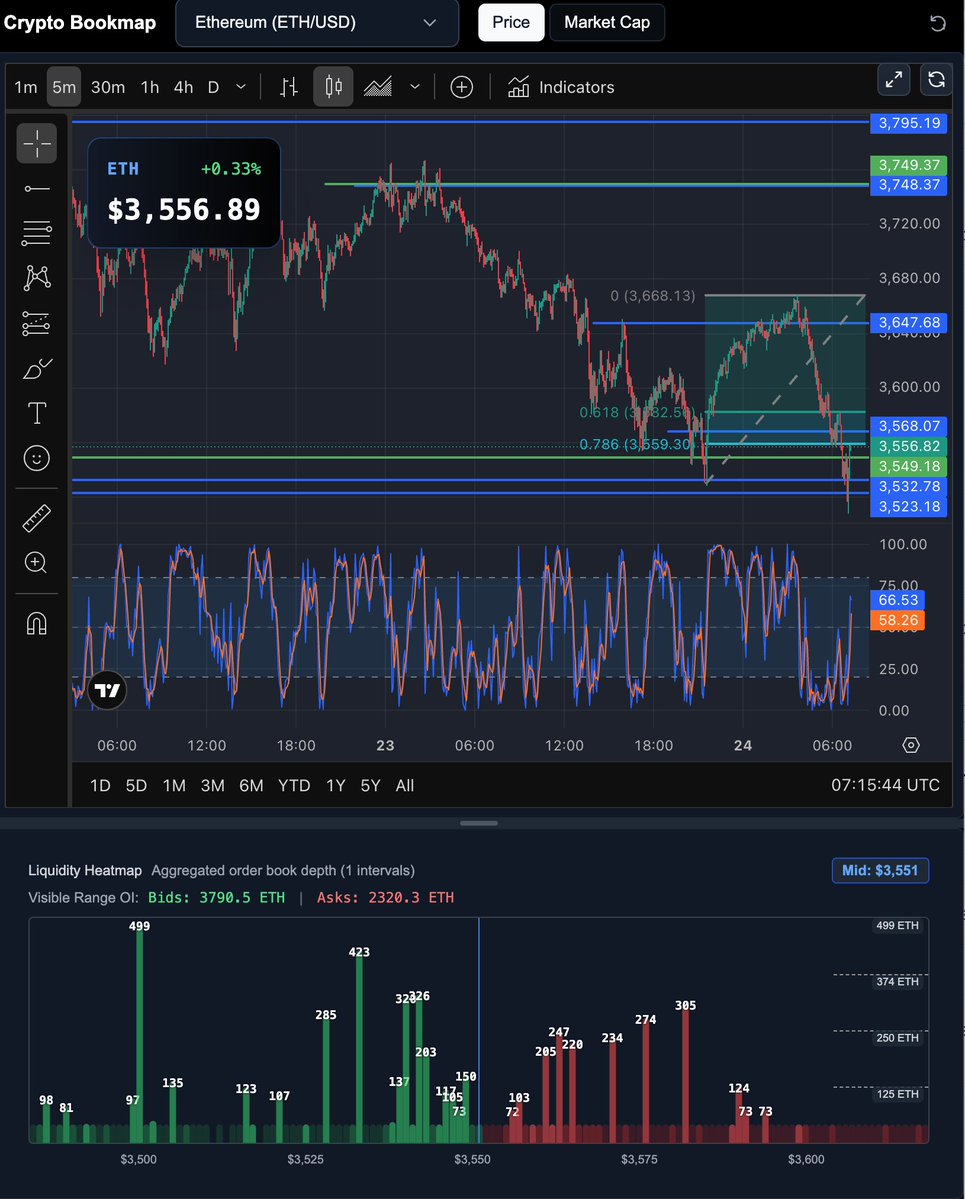Click the 0.786 Fibonacci level label

(636, 444)
